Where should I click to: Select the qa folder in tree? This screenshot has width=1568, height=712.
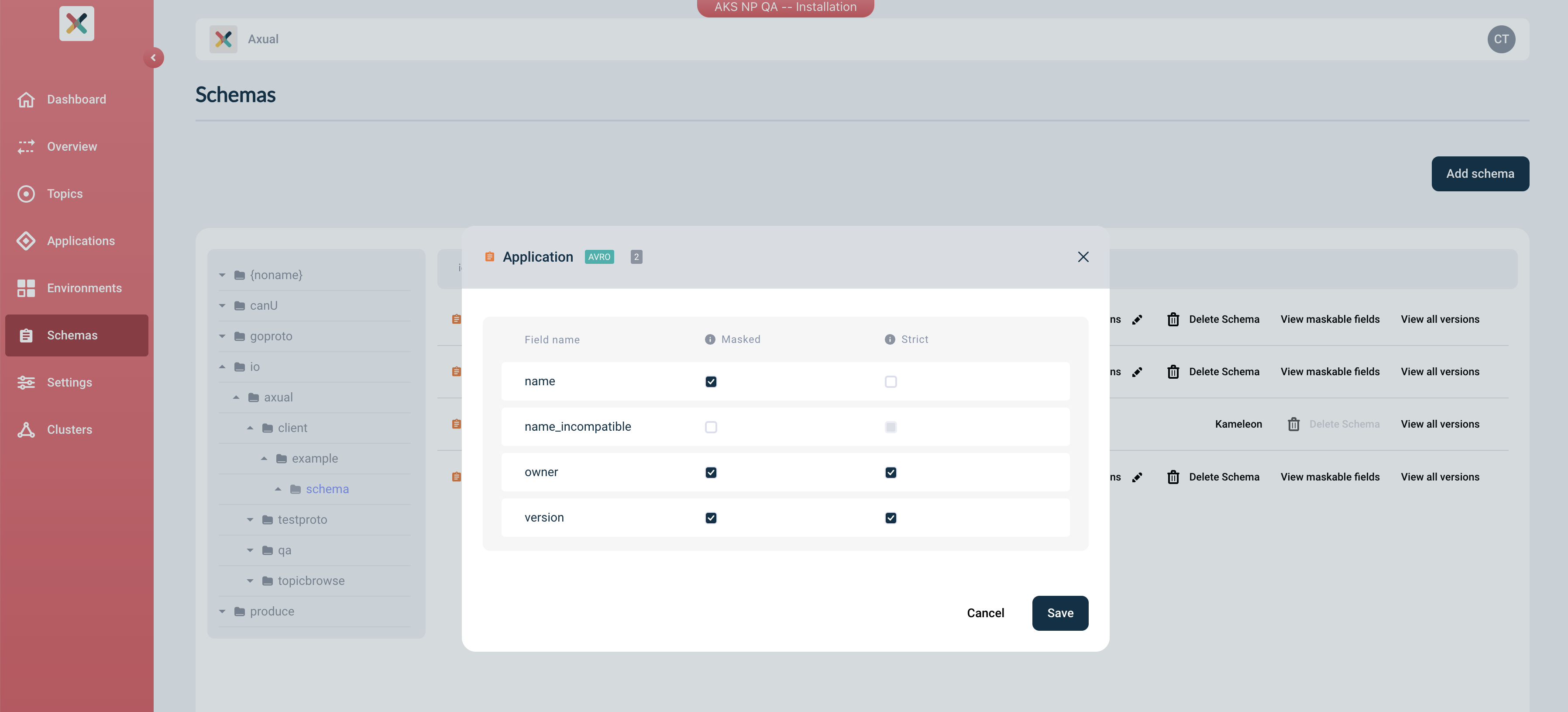(284, 550)
